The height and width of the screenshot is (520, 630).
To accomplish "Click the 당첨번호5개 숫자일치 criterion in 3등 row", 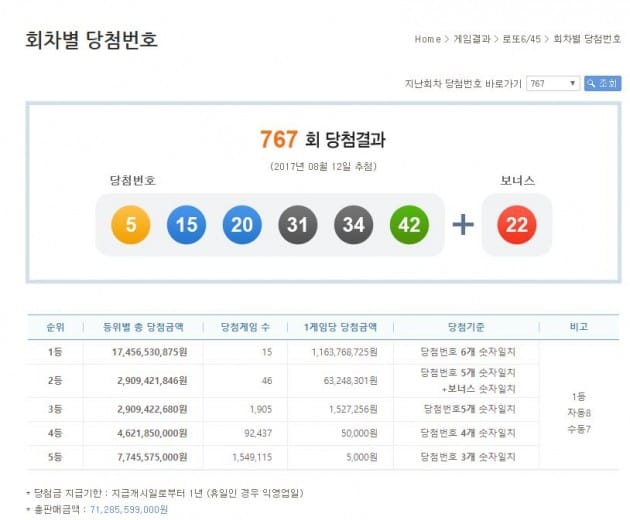I will click(x=469, y=409).
